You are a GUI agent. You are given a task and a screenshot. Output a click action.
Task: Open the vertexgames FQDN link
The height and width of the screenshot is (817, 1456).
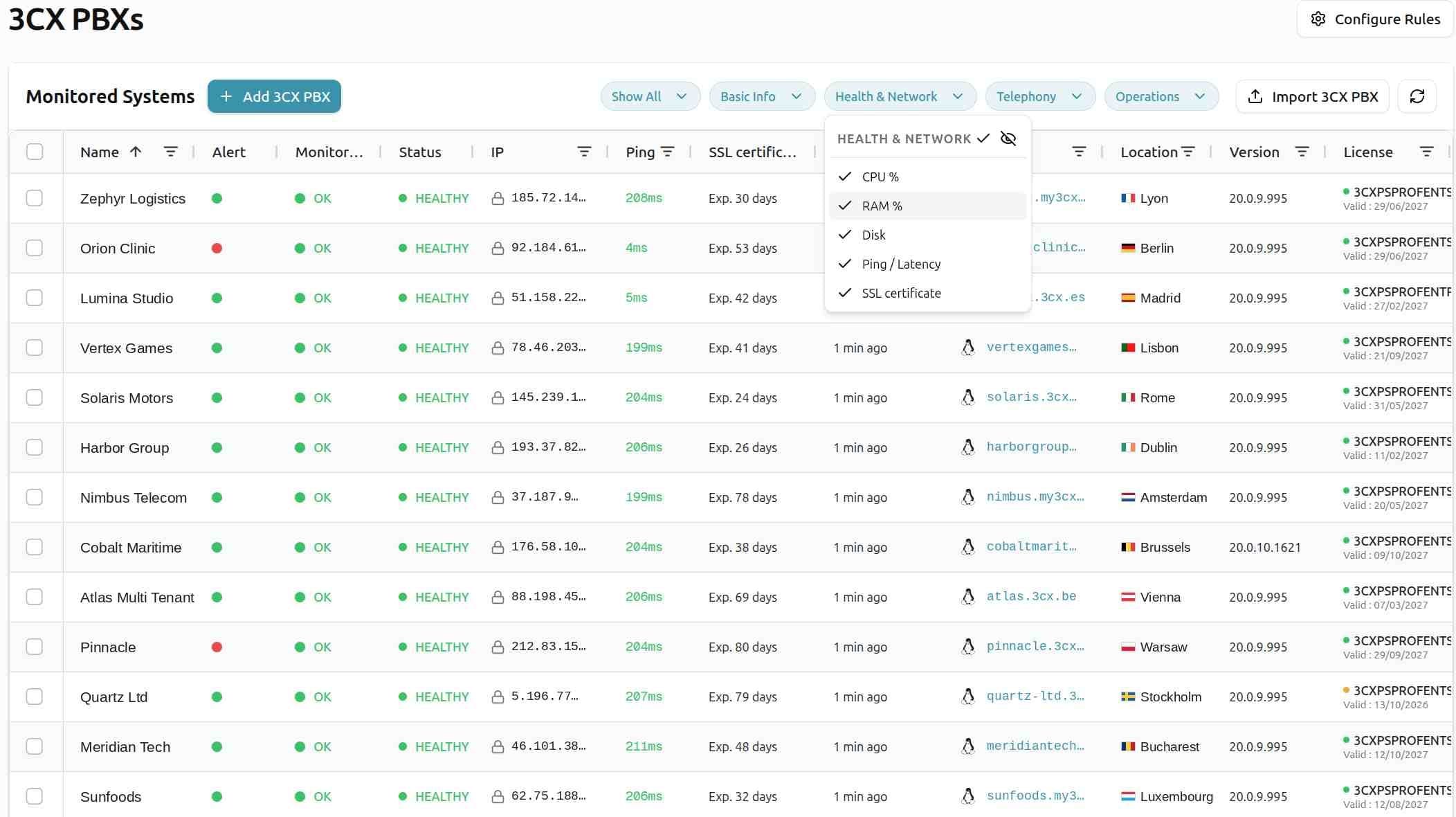(1031, 348)
